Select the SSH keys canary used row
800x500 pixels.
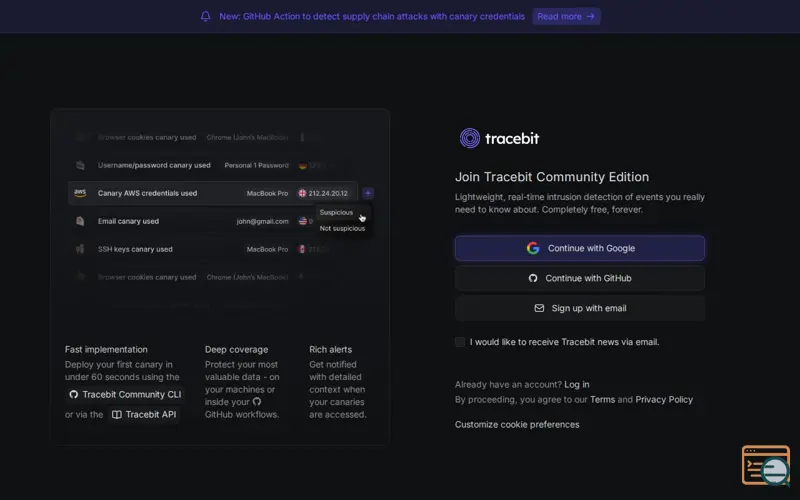(x=213, y=249)
